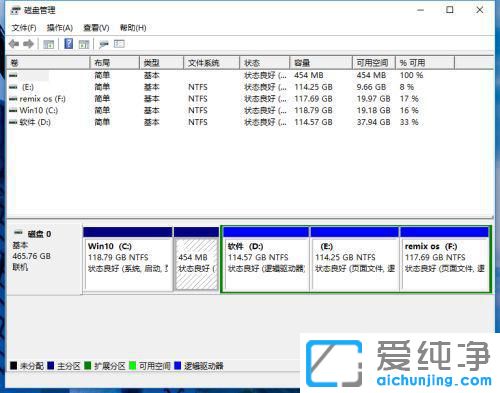The image size is (500, 393).
Task: Select the Win10 (C:) partition block
Action: point(128,259)
